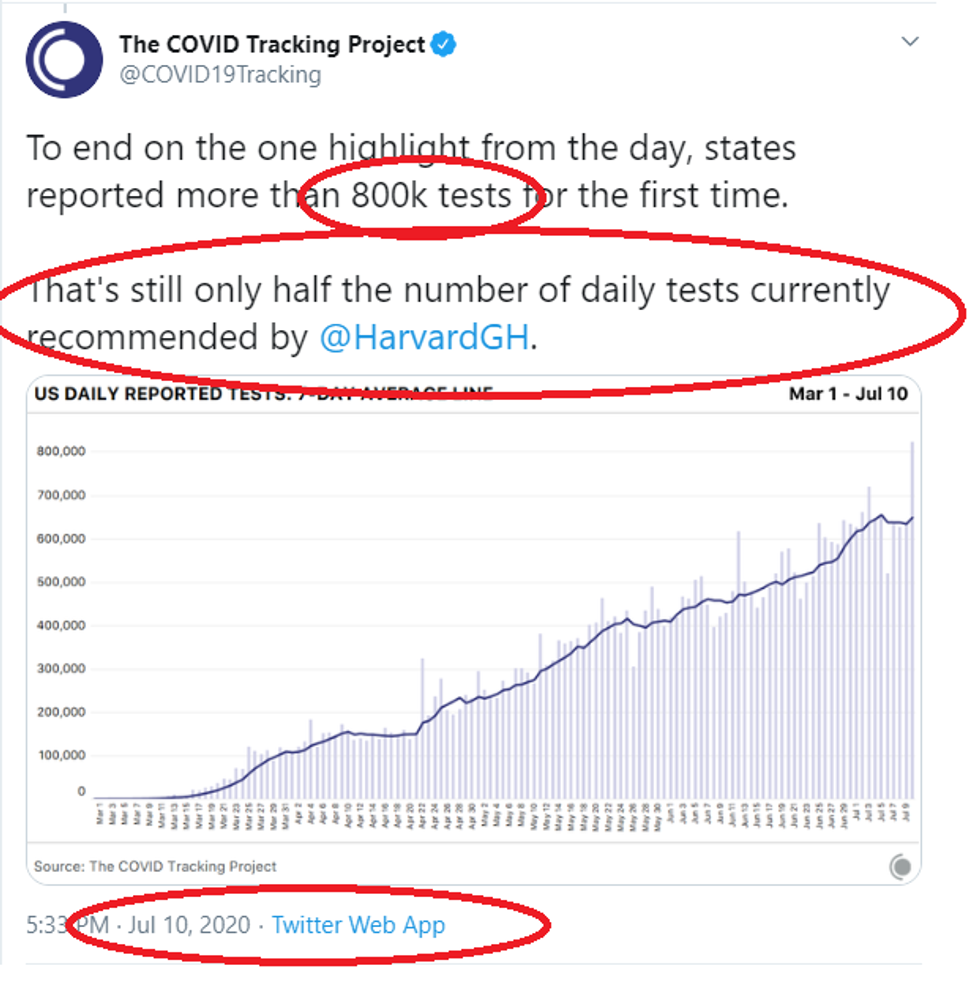Click the circled 800k tests text
Screen dimensions: 980x985
coord(430,195)
